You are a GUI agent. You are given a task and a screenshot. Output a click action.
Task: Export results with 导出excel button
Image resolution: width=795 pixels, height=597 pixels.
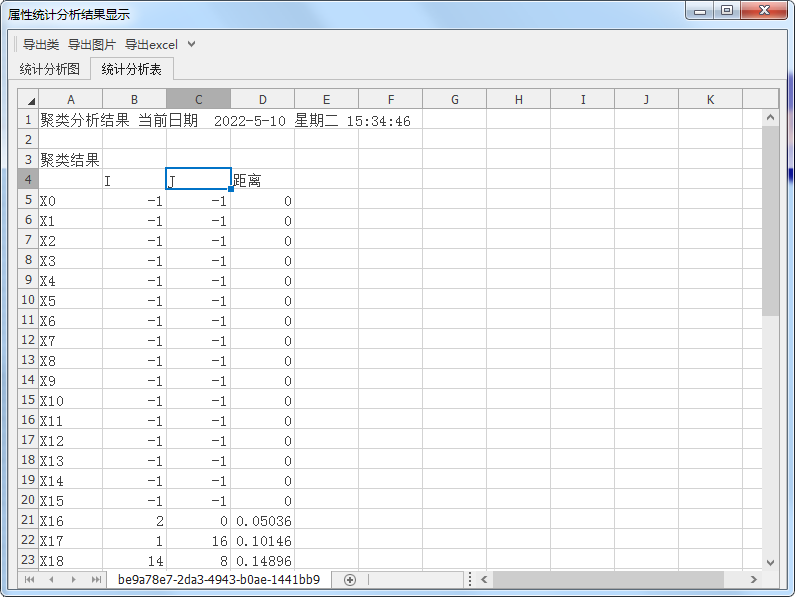151,44
